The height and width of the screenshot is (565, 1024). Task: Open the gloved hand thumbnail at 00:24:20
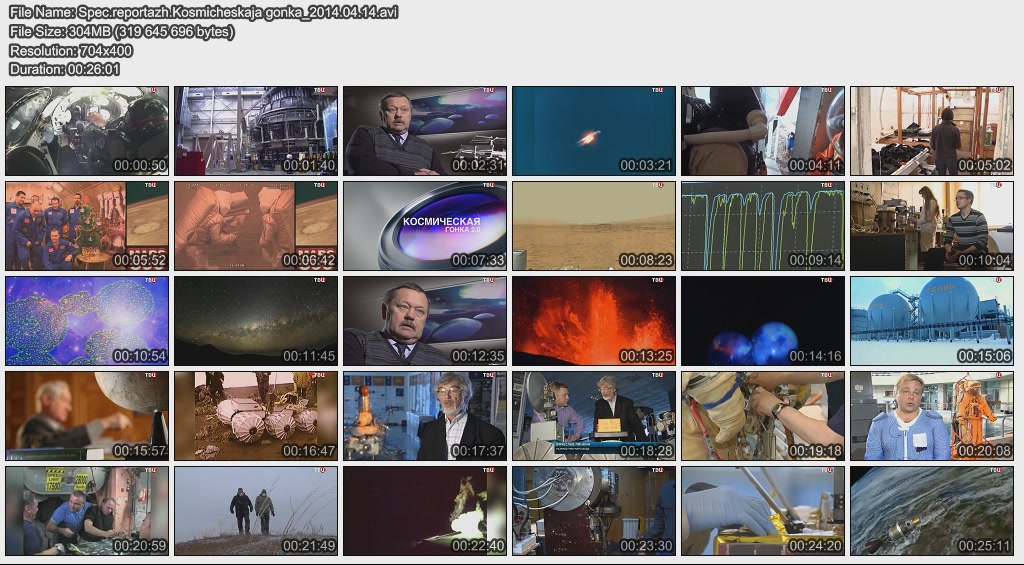click(x=763, y=511)
